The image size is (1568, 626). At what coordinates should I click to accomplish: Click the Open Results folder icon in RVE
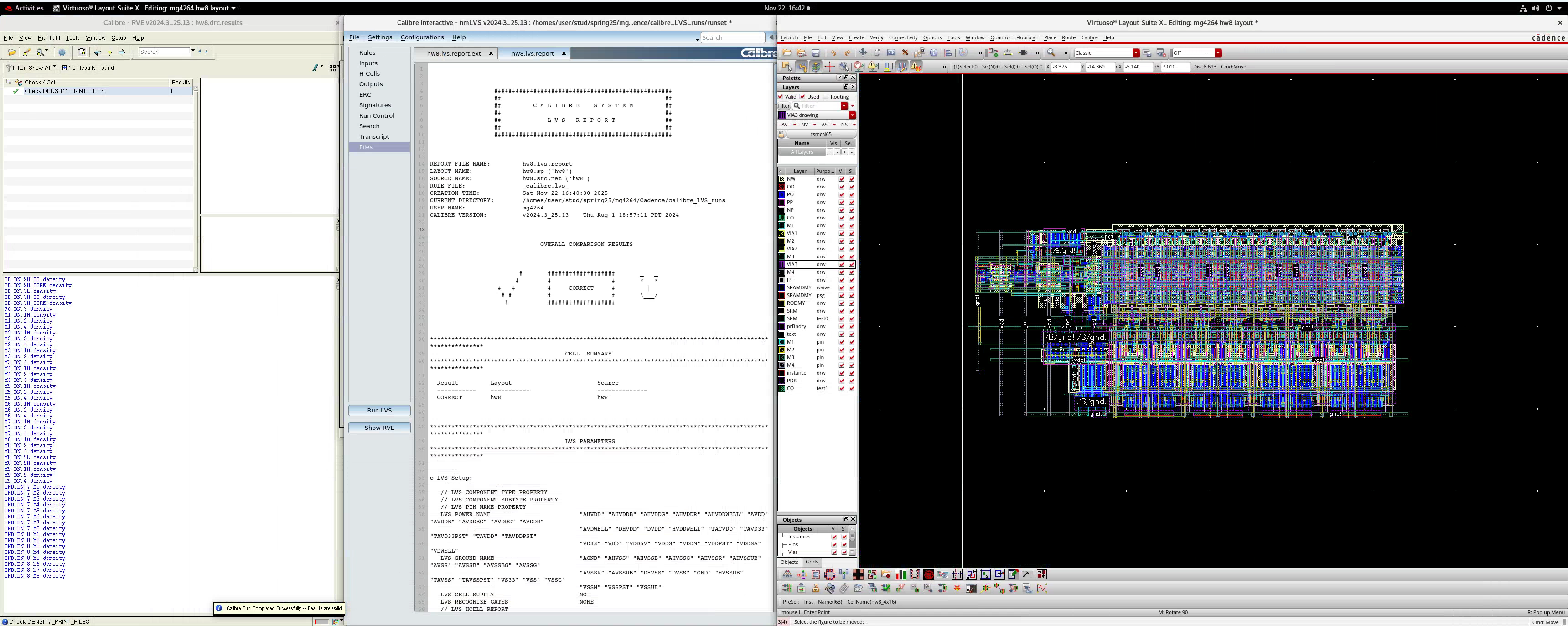click(x=11, y=52)
